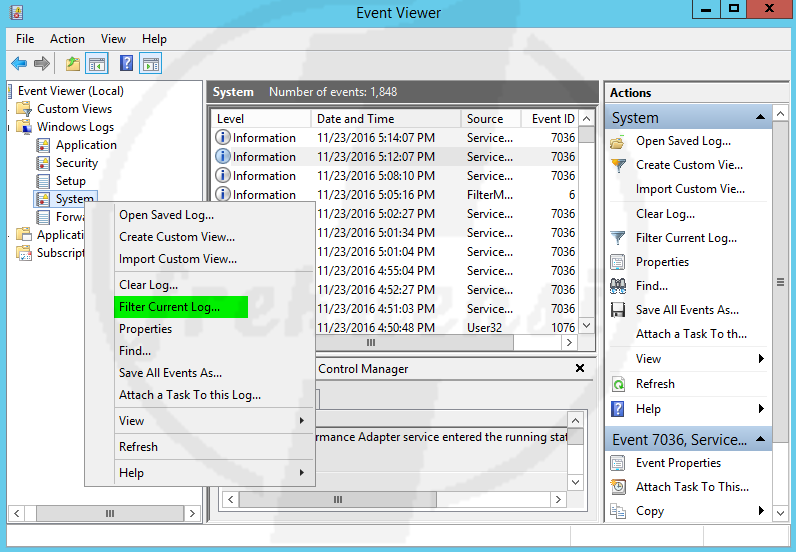This screenshot has width=796, height=552.
Task: Expand the View submenu arrow in Actions pane
Action: [x=761, y=359]
